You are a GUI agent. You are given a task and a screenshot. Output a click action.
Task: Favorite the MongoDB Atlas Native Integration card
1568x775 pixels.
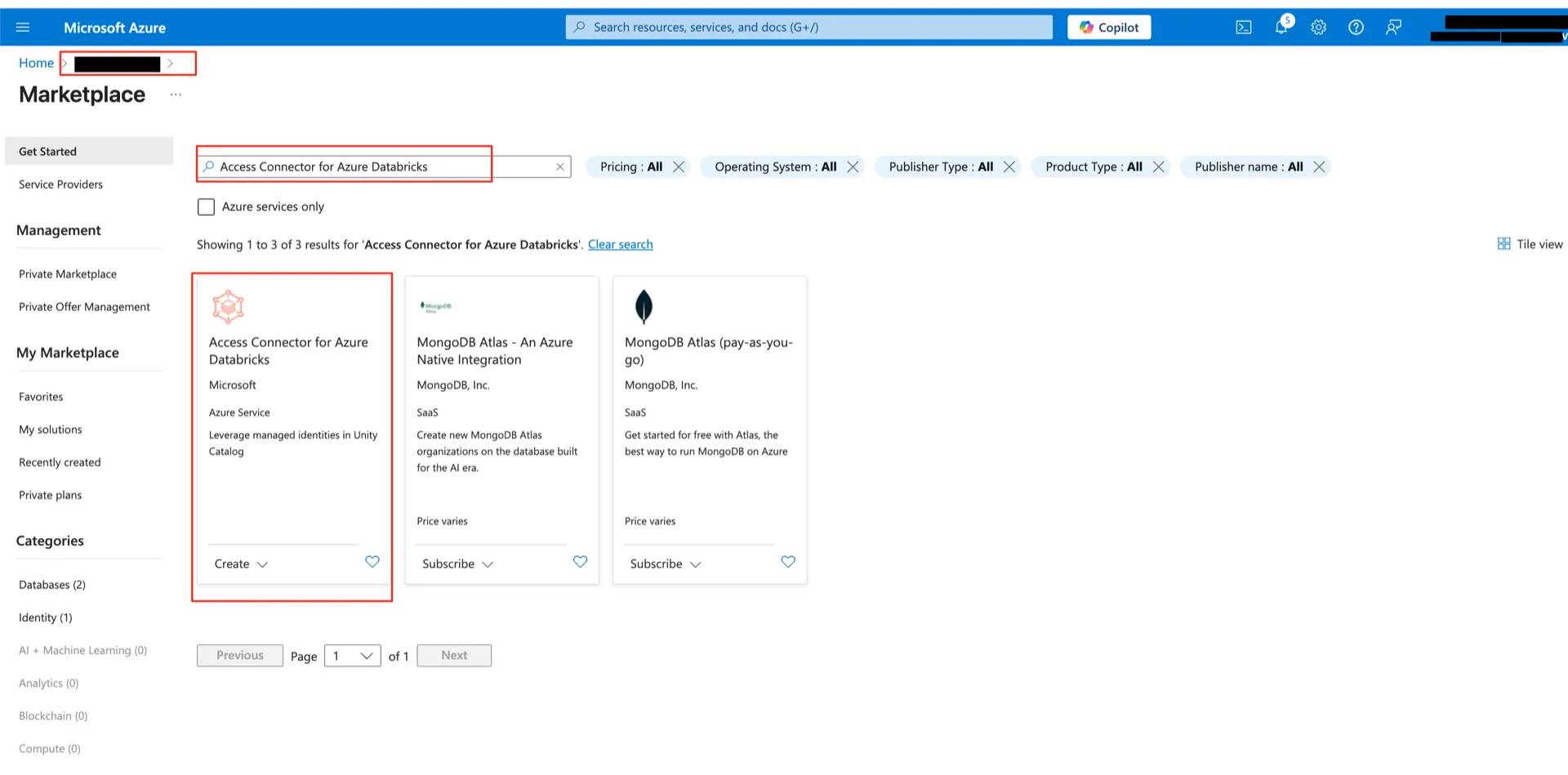pyautogui.click(x=581, y=562)
